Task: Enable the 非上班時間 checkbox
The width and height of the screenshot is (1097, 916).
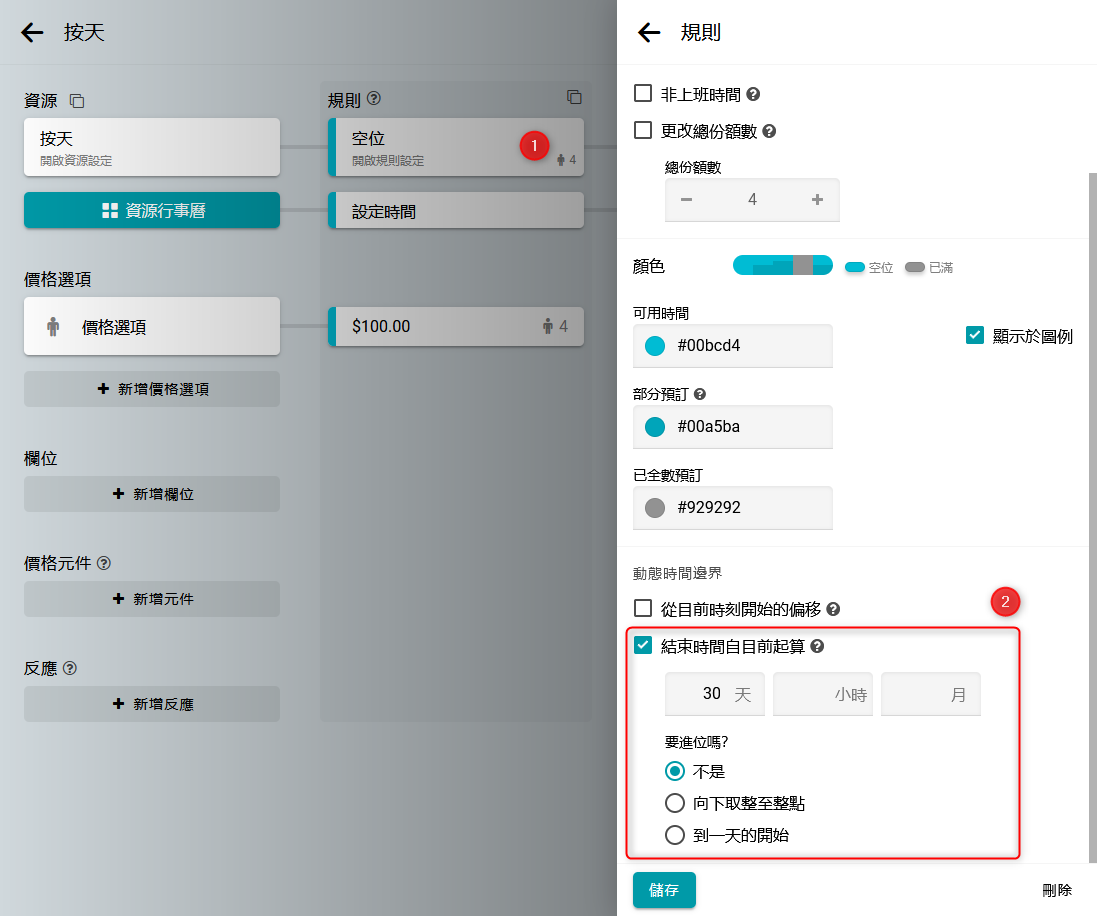Action: (x=644, y=94)
